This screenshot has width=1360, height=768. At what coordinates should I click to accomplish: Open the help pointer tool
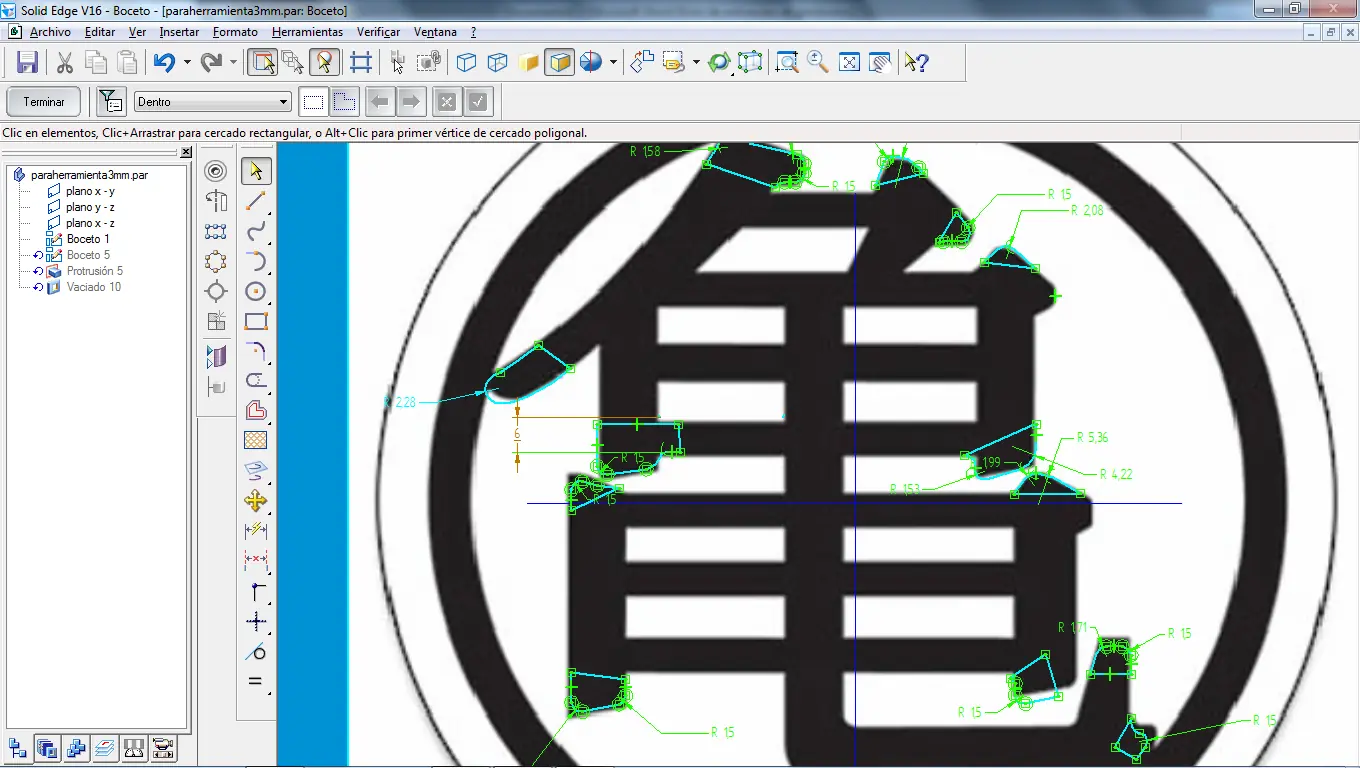click(x=915, y=63)
